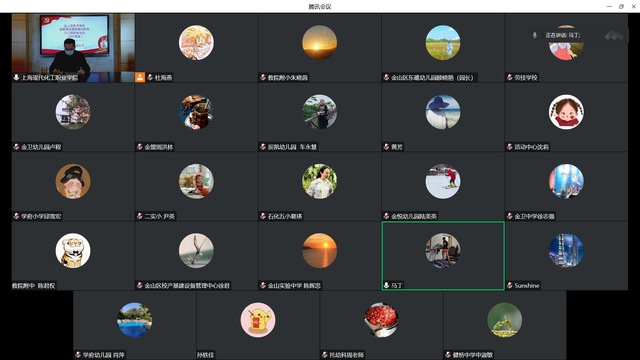640x360 pixels.
Task: Click 金悦幼儿园陆美英's skier avatar
Action: tap(443, 181)
